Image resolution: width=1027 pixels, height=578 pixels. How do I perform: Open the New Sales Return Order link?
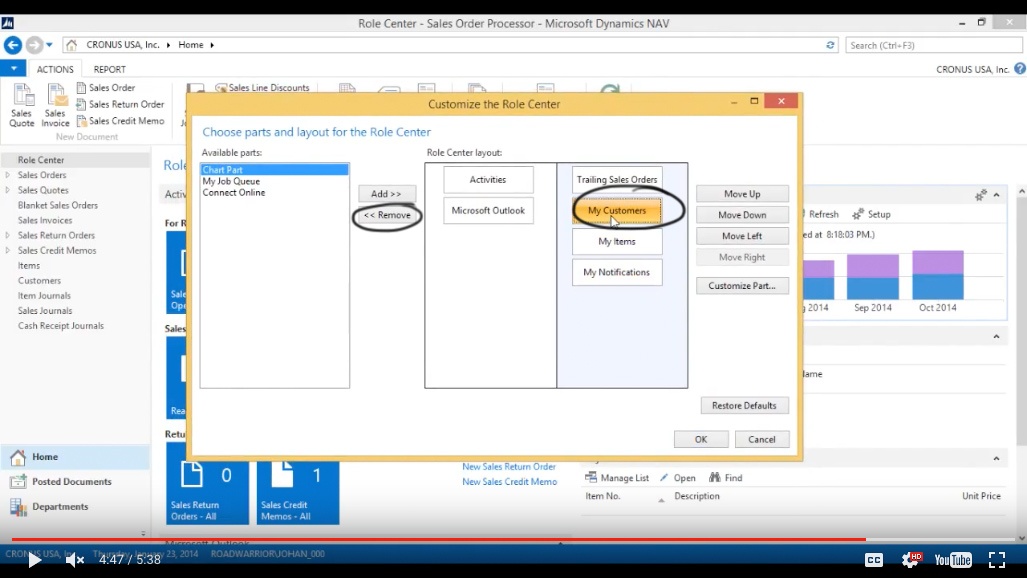pos(509,467)
